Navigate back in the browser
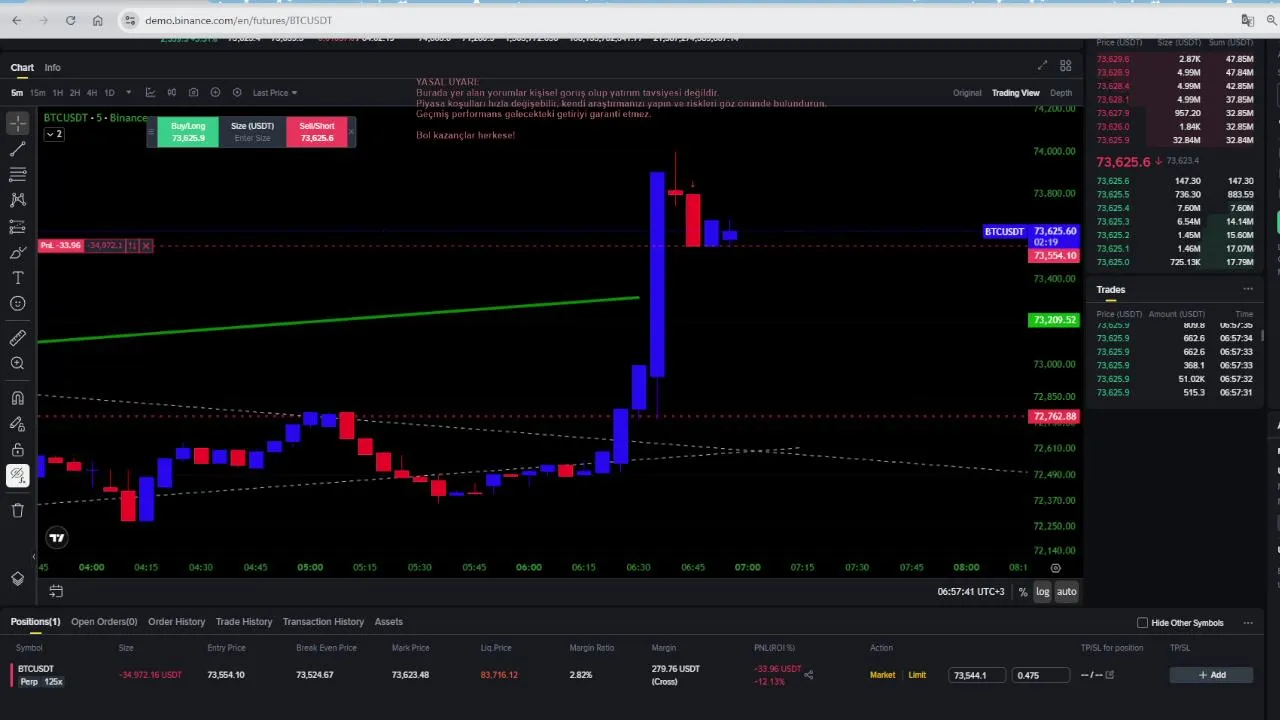 click(17, 20)
